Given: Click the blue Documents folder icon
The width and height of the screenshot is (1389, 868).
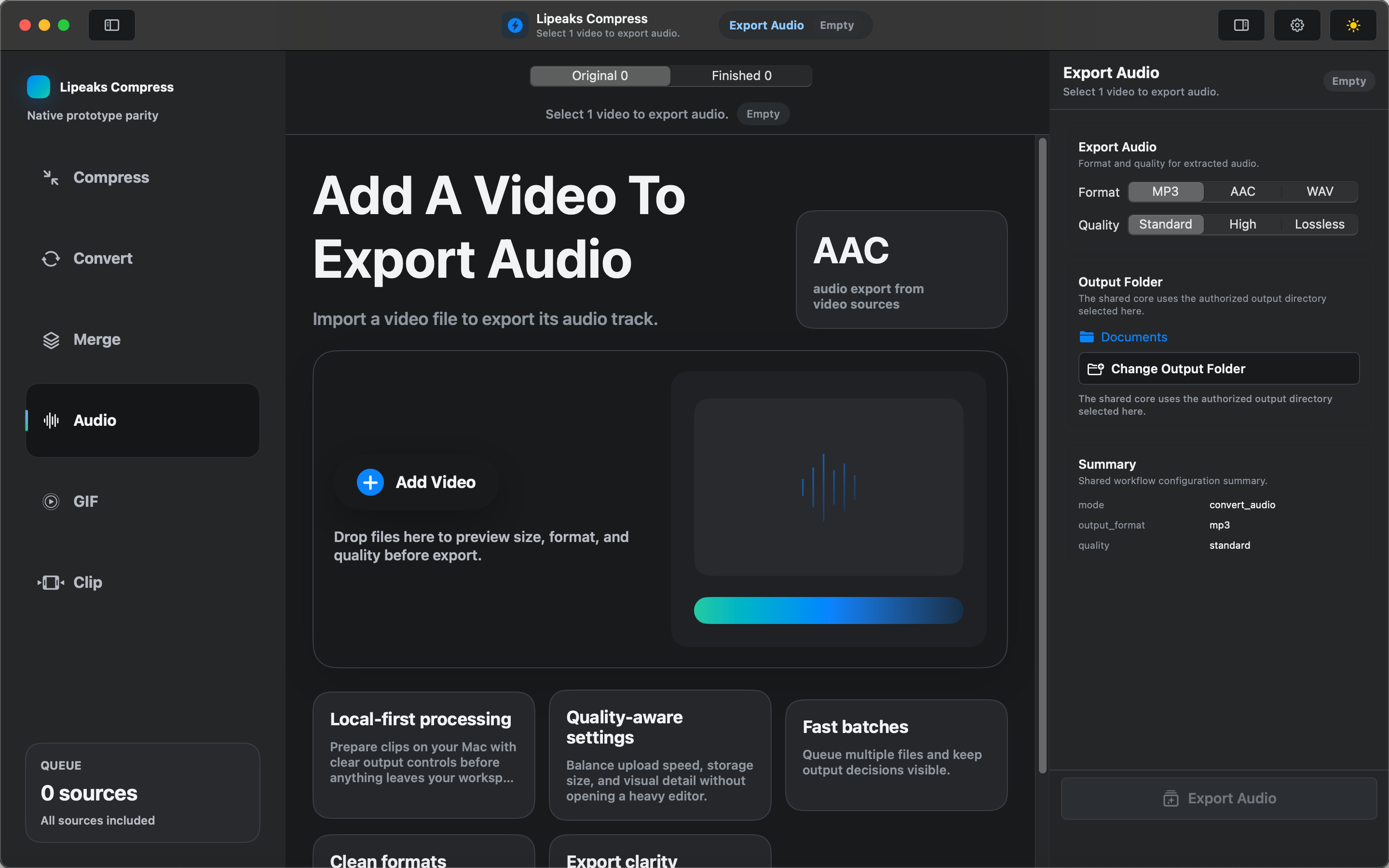Looking at the screenshot, I should click(x=1087, y=337).
